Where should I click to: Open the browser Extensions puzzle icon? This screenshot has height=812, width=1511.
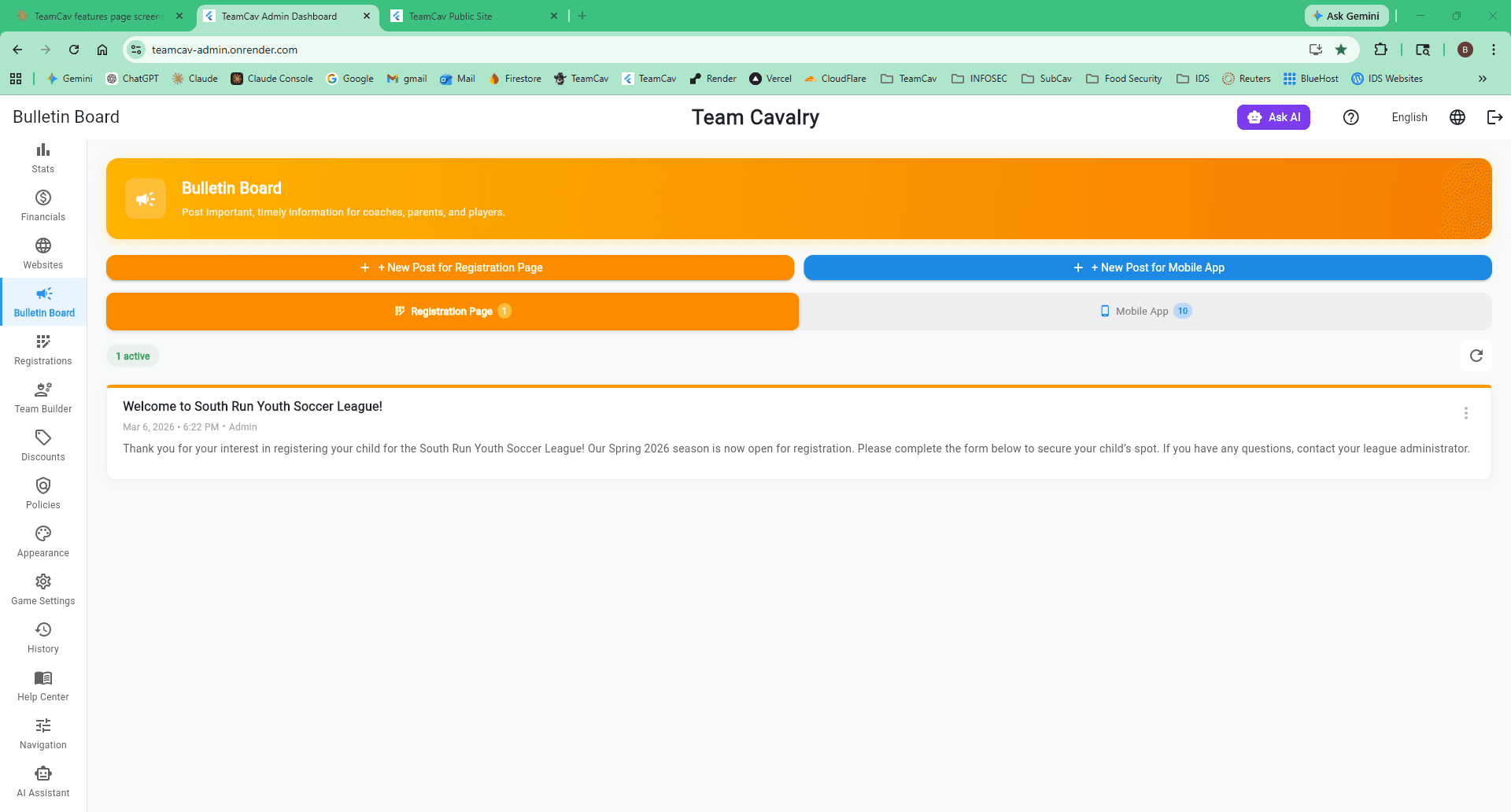coord(1380,50)
